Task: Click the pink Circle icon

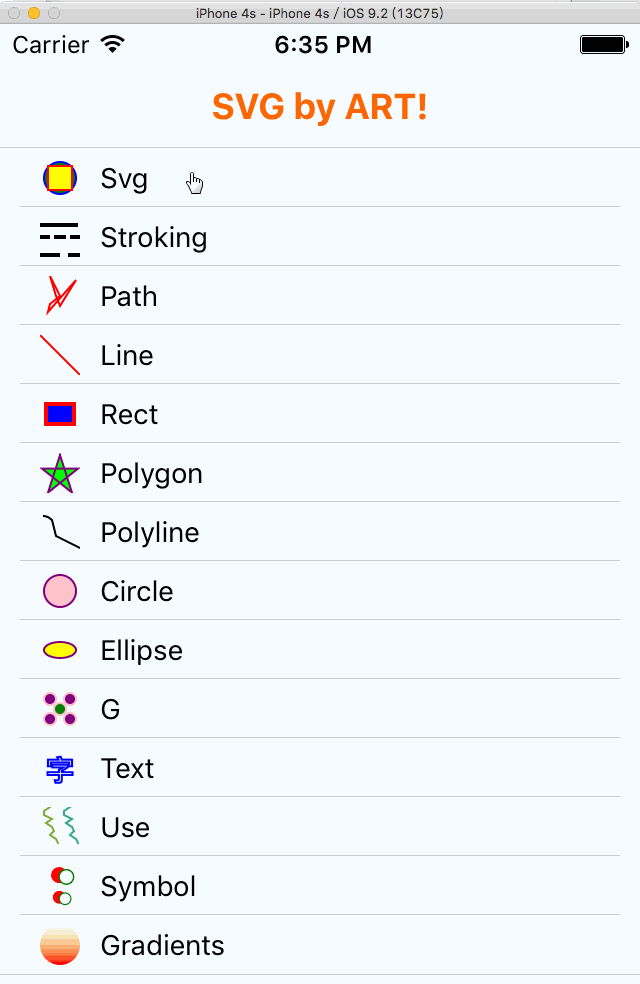Action: [x=60, y=591]
